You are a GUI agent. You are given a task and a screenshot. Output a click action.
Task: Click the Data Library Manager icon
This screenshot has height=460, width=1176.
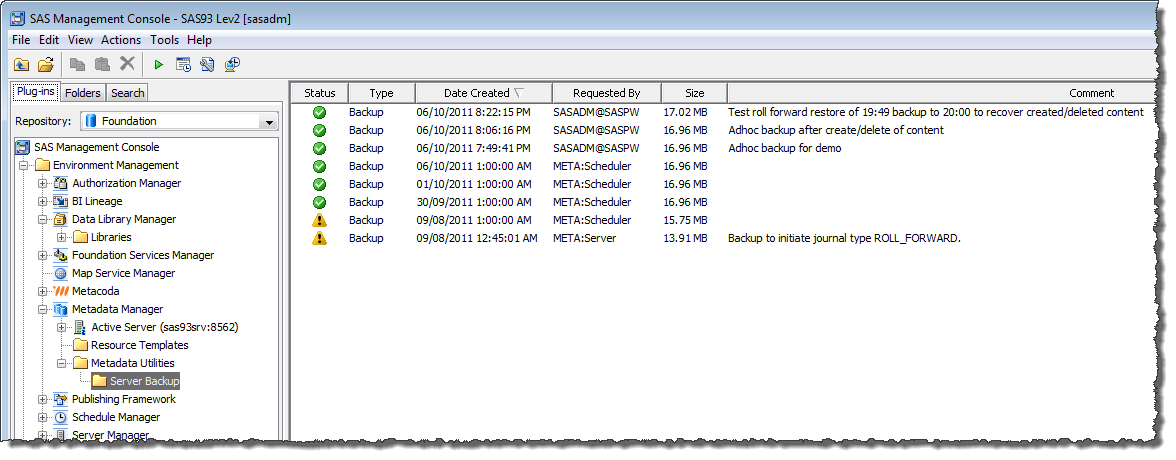tap(61, 219)
